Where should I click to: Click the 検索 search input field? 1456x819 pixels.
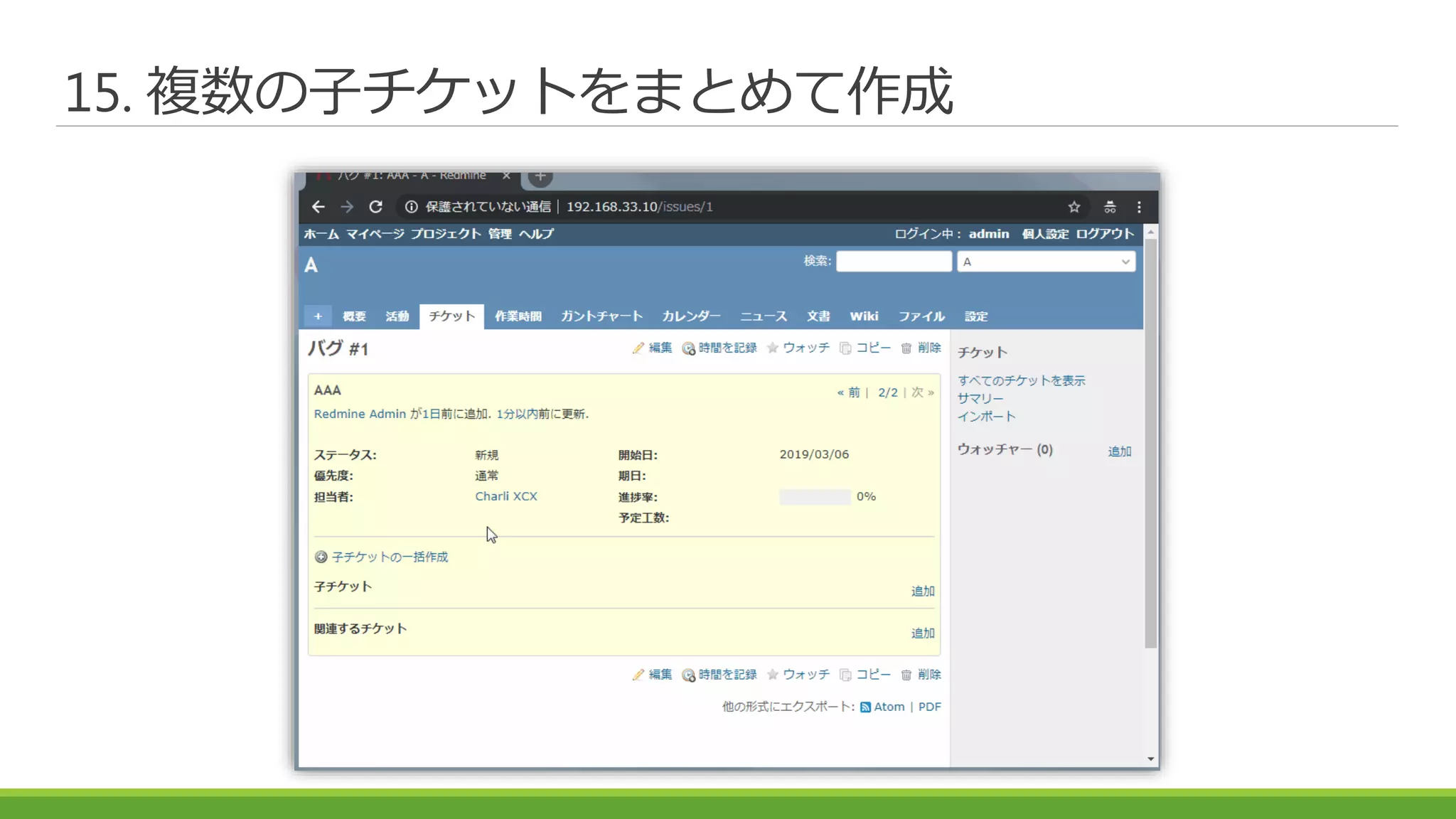[894, 262]
